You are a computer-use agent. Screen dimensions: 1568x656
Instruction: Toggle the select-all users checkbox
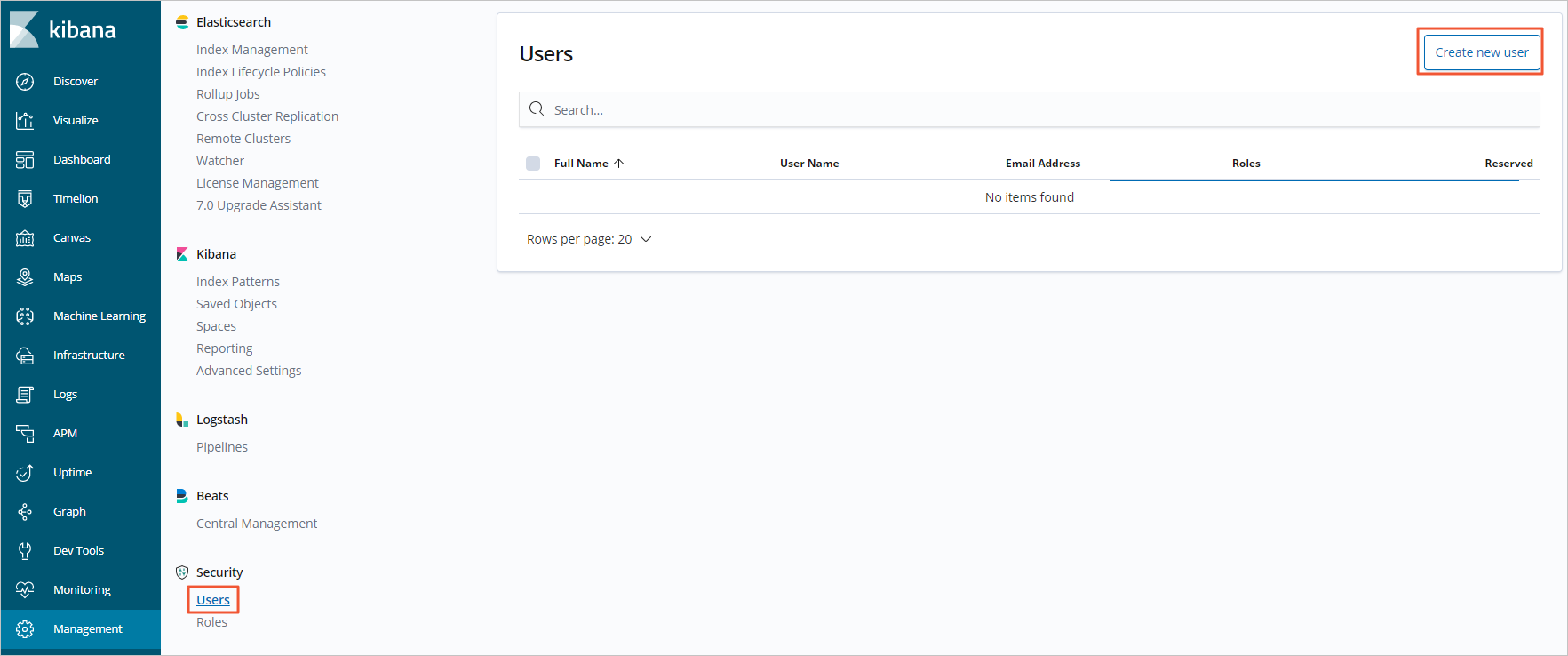point(533,164)
